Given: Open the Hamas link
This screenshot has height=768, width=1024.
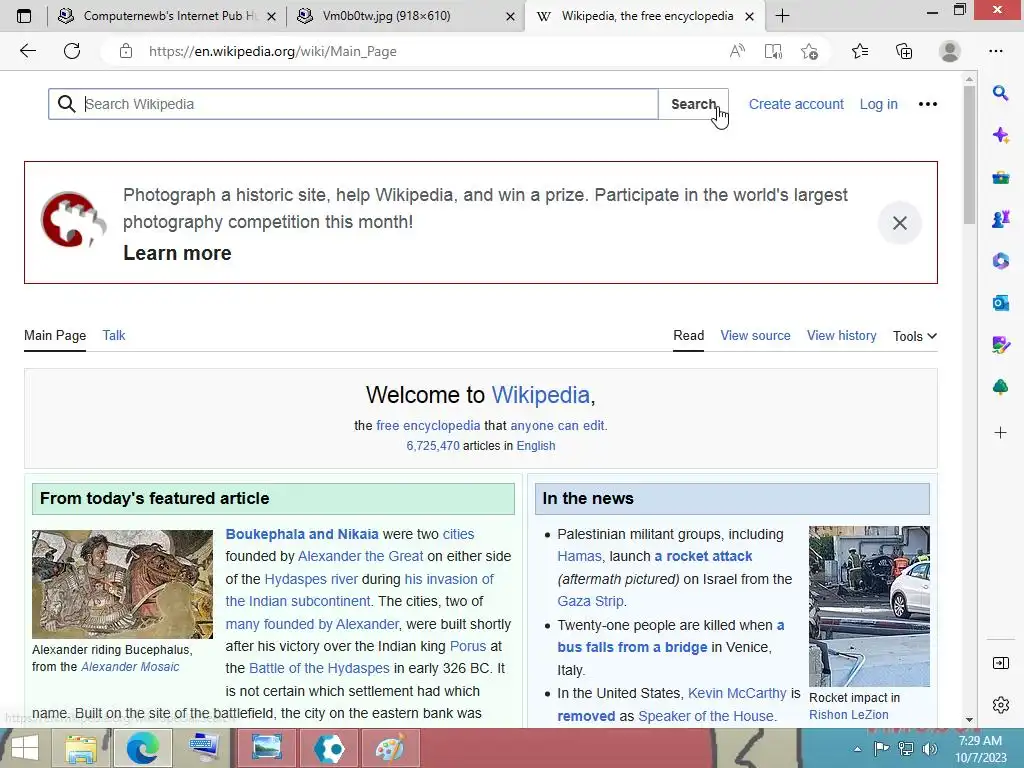Looking at the screenshot, I should pos(579,556).
